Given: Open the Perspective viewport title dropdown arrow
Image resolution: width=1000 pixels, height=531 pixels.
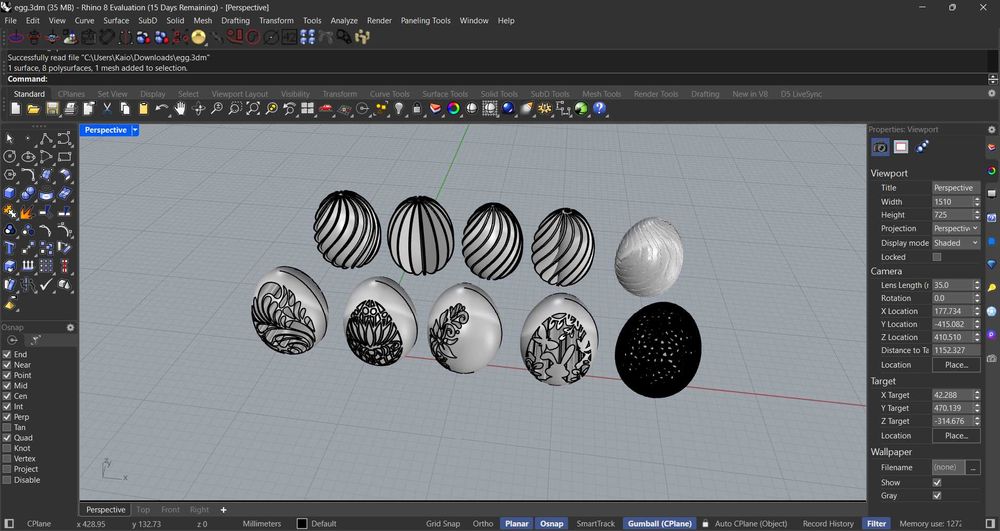Looking at the screenshot, I should click(135, 130).
